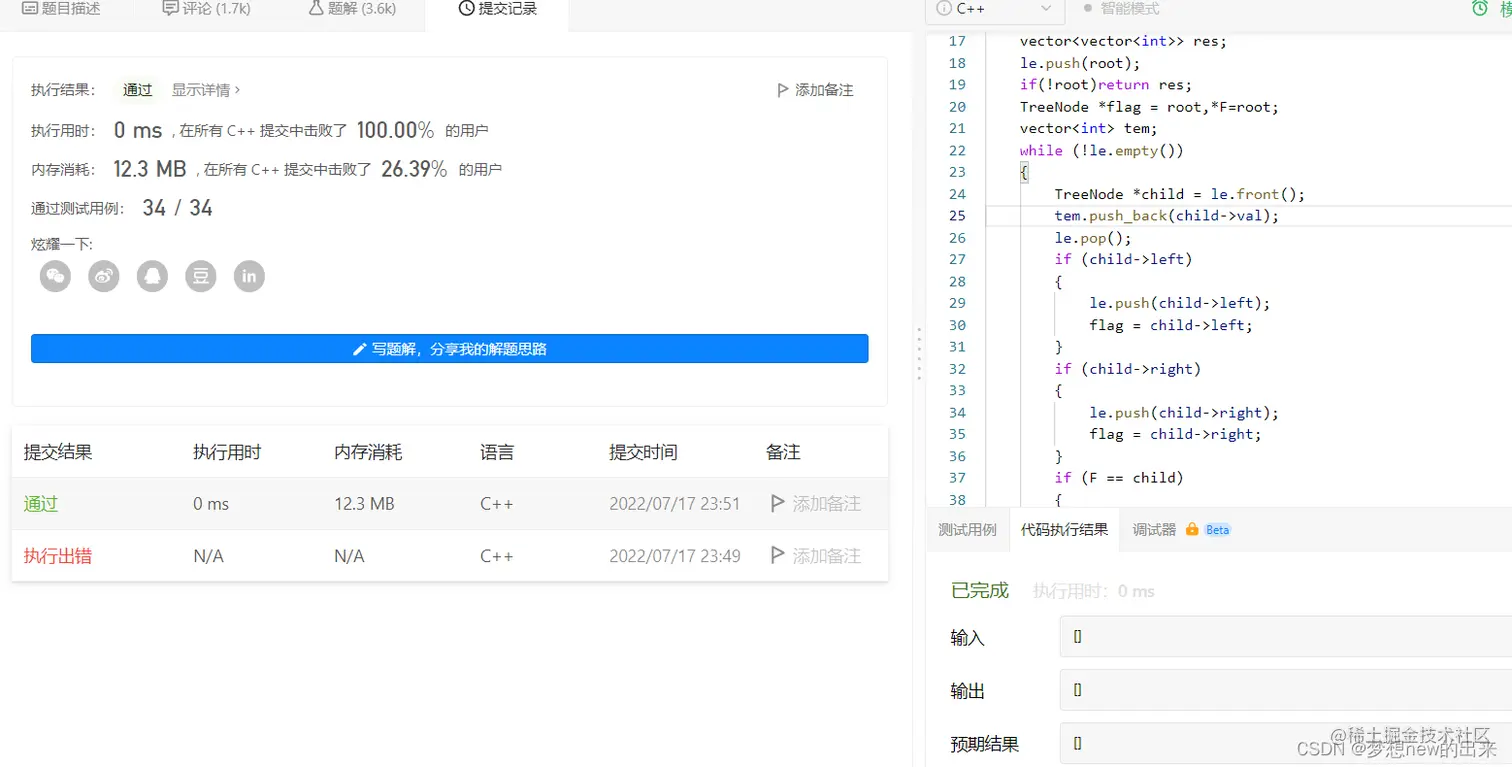This screenshot has width=1512, height=767.
Task: Click 写题解，分享我的解题思路 button
Action: coord(449,349)
